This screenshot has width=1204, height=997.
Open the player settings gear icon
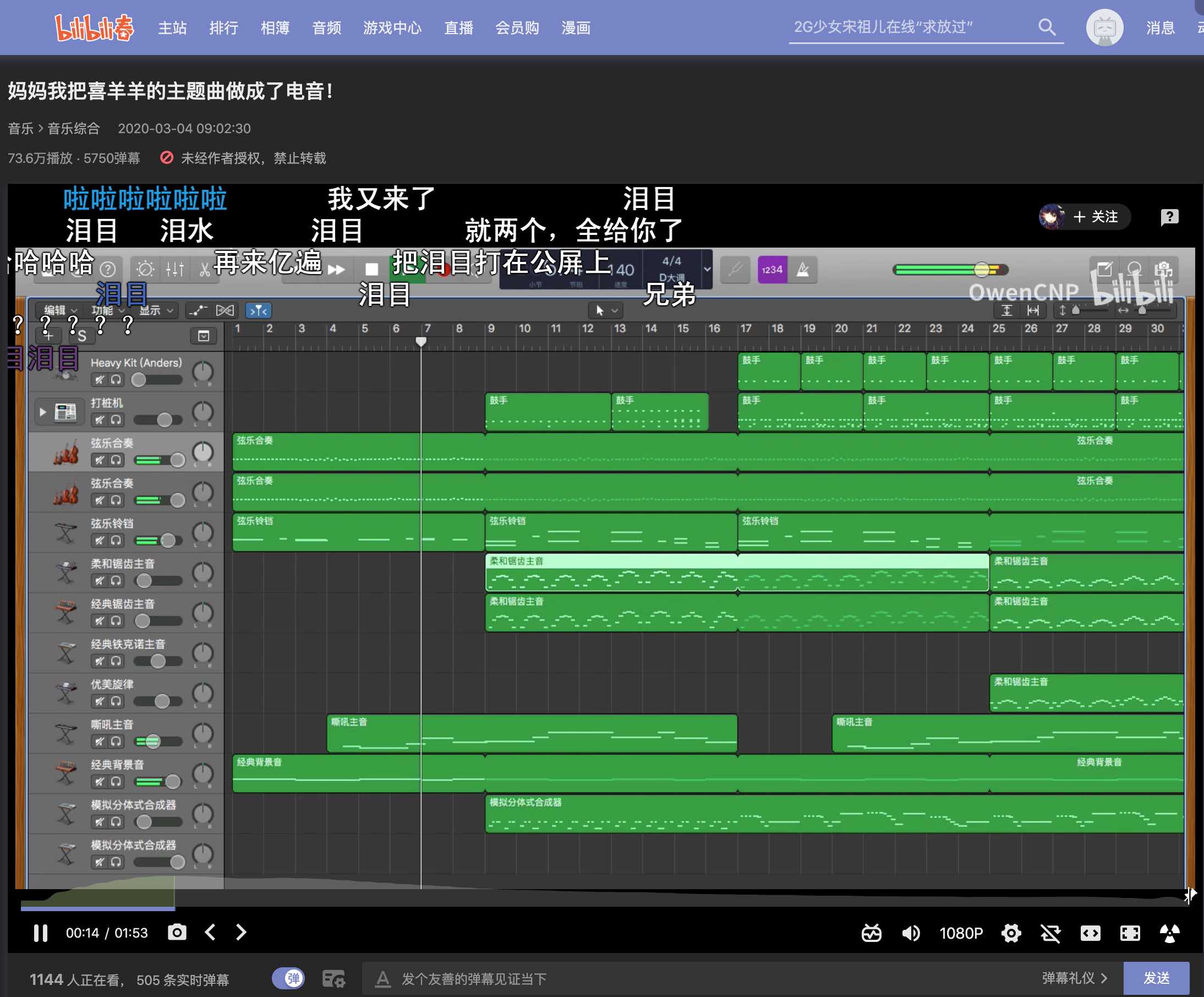click(x=1011, y=933)
